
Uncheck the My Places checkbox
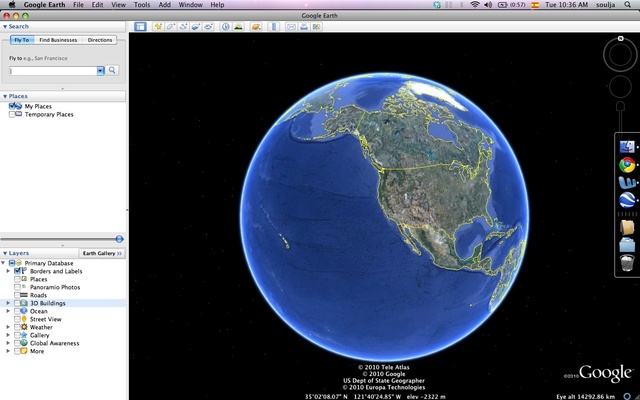(x=12, y=106)
